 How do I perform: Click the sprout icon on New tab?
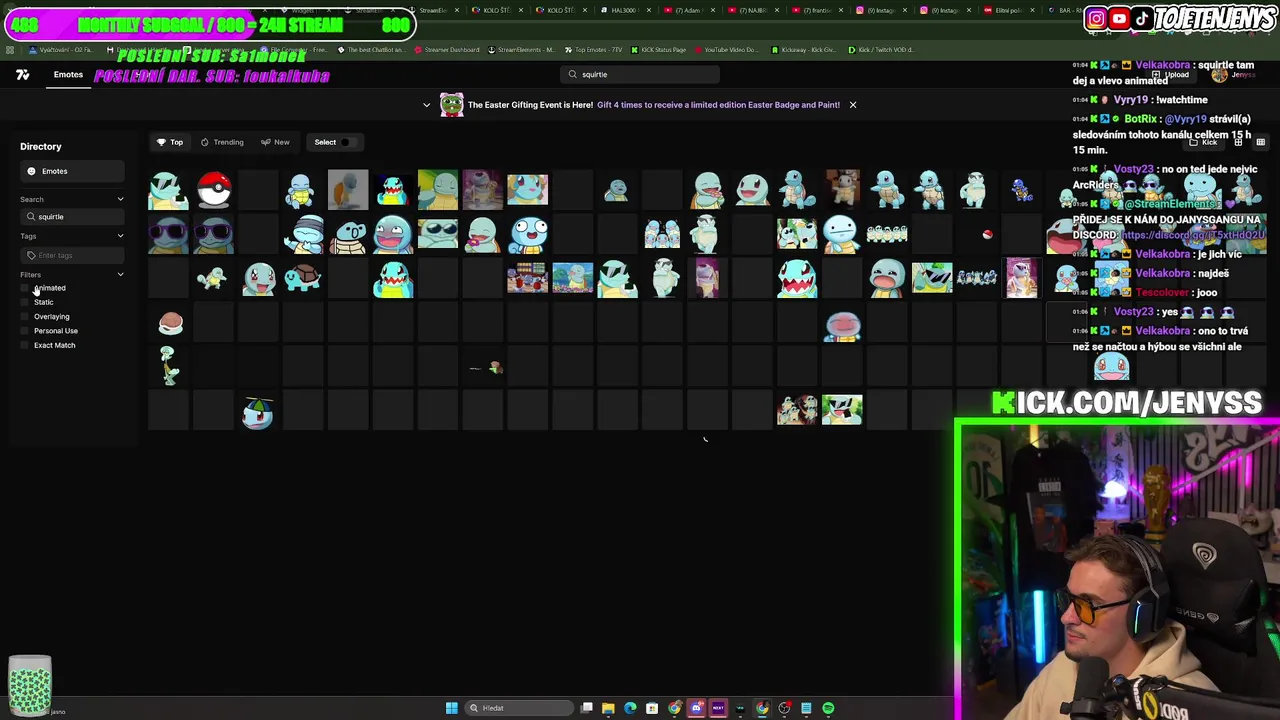pos(265,142)
